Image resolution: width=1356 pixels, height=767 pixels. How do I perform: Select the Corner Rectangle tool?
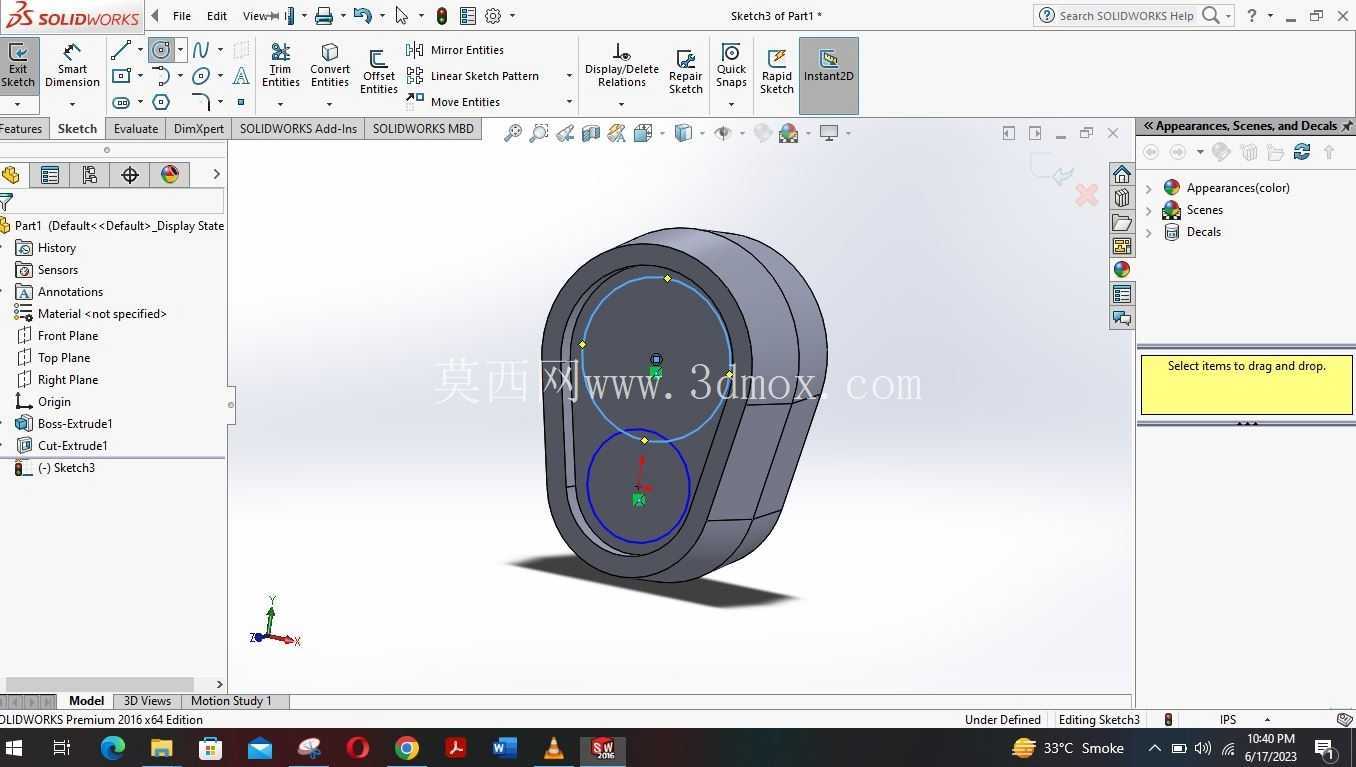click(x=121, y=76)
